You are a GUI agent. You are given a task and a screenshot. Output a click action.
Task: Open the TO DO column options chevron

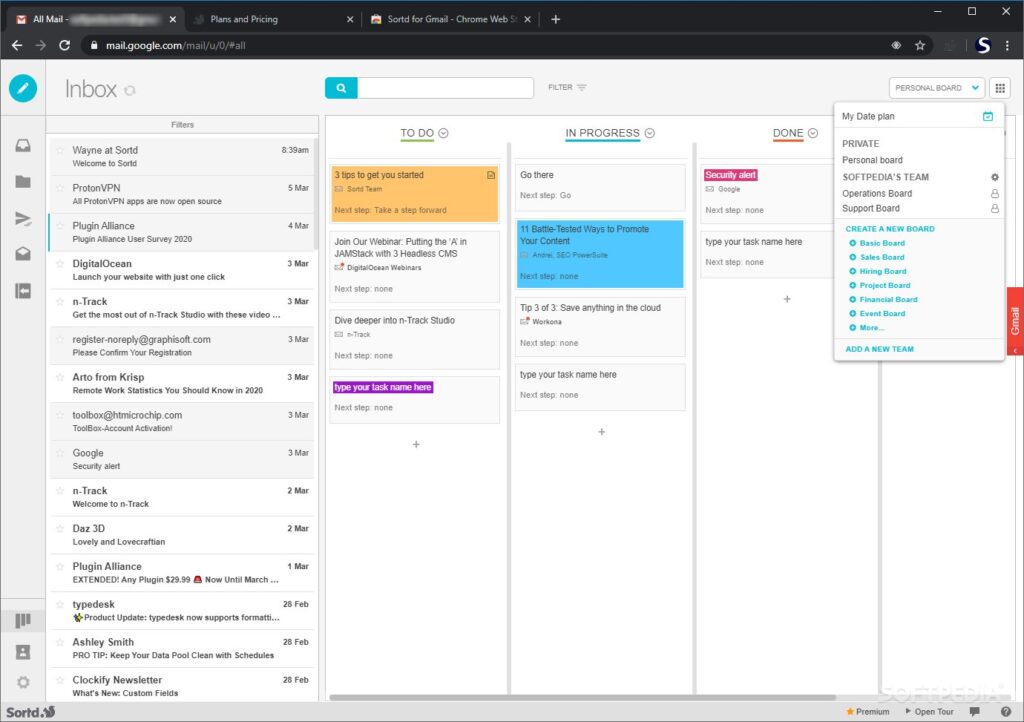coord(443,133)
